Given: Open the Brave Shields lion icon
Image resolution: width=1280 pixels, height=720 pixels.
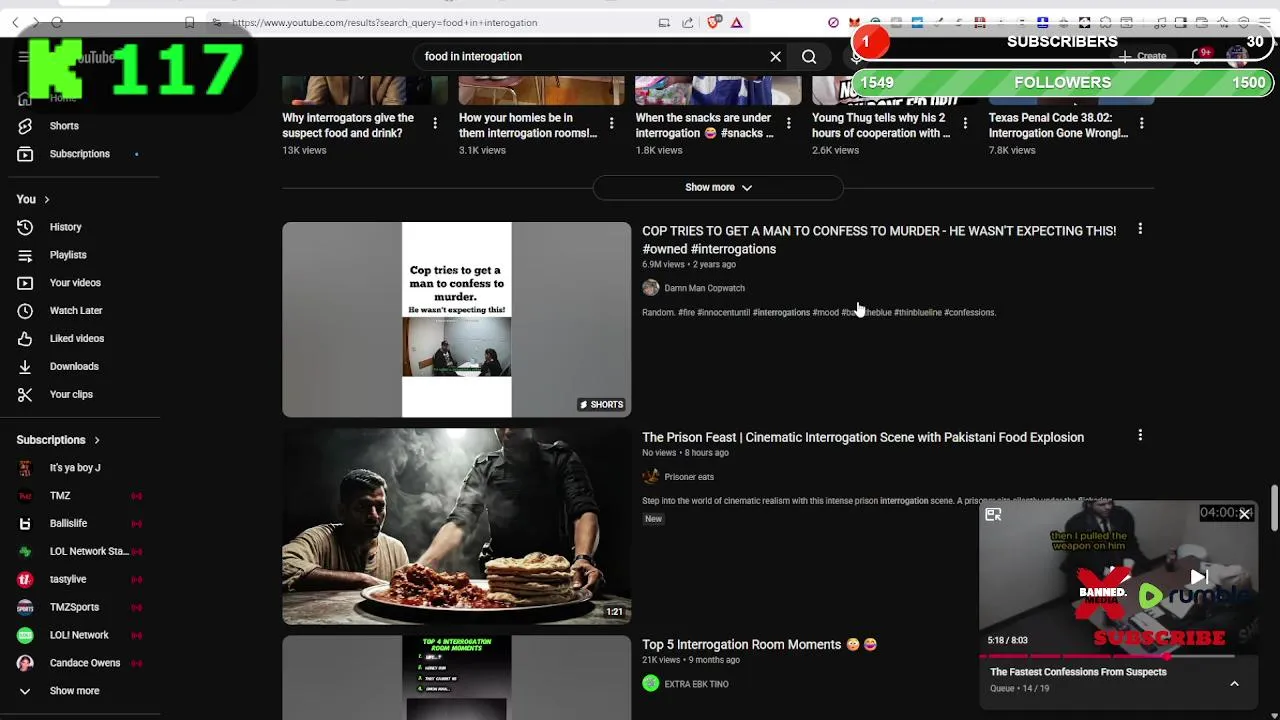Looking at the screenshot, I should pyautogui.click(x=714, y=22).
